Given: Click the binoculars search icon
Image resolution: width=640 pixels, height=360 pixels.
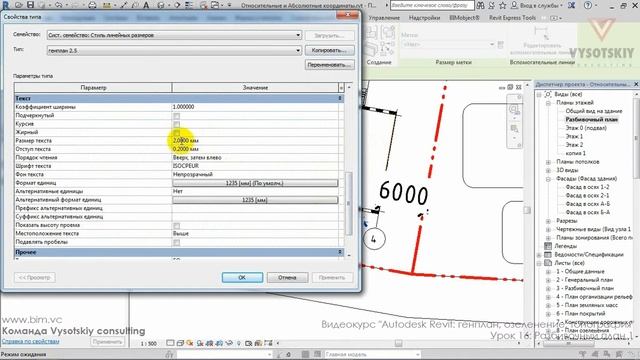Looking at the screenshot, I should tap(480, 5).
